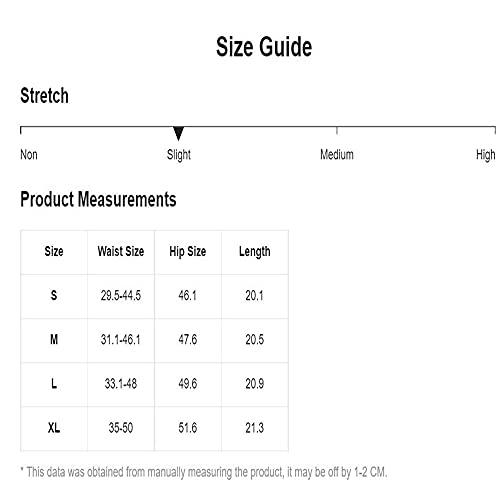The height and width of the screenshot is (500, 500).
Task: Select the XL size row label
Action: point(54,428)
